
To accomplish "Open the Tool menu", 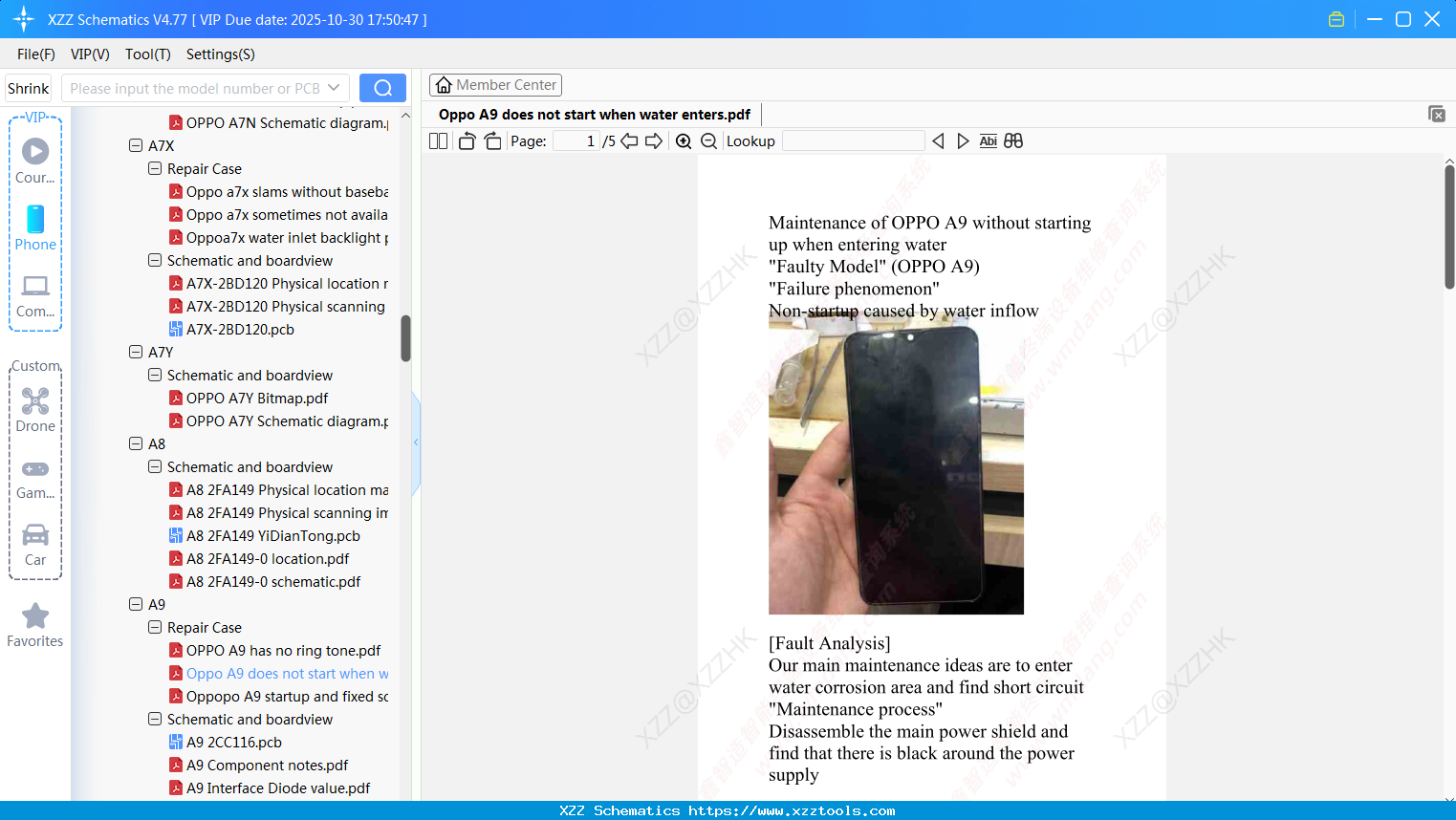I will click(x=147, y=54).
